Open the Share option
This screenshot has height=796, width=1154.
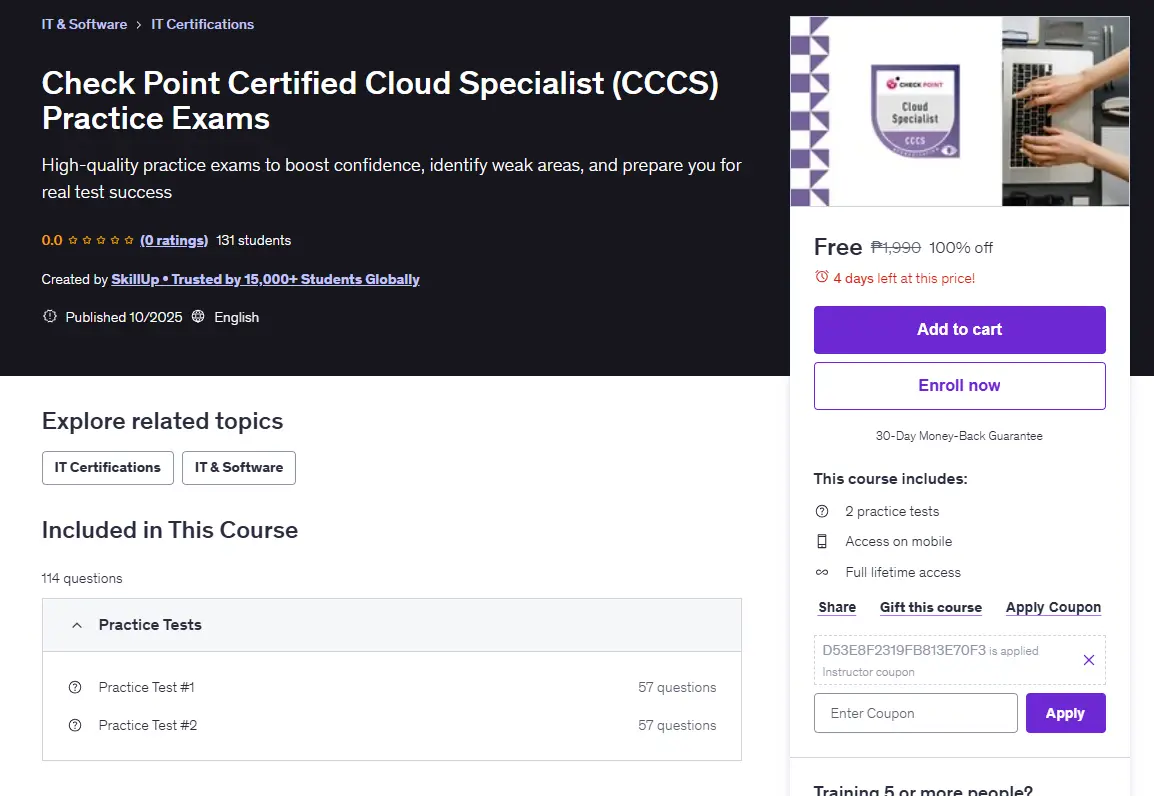837,608
